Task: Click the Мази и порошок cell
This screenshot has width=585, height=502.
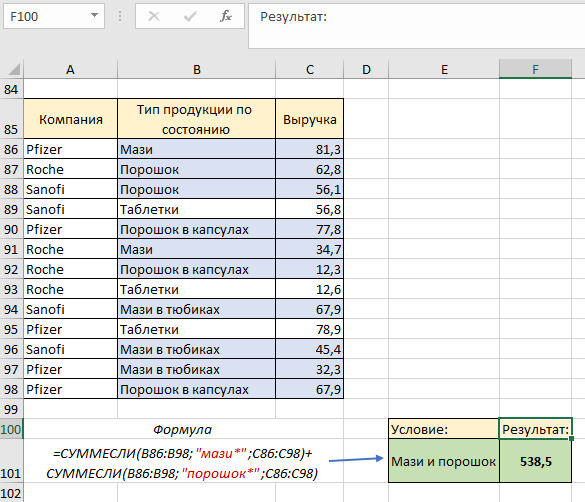Action: 444,461
